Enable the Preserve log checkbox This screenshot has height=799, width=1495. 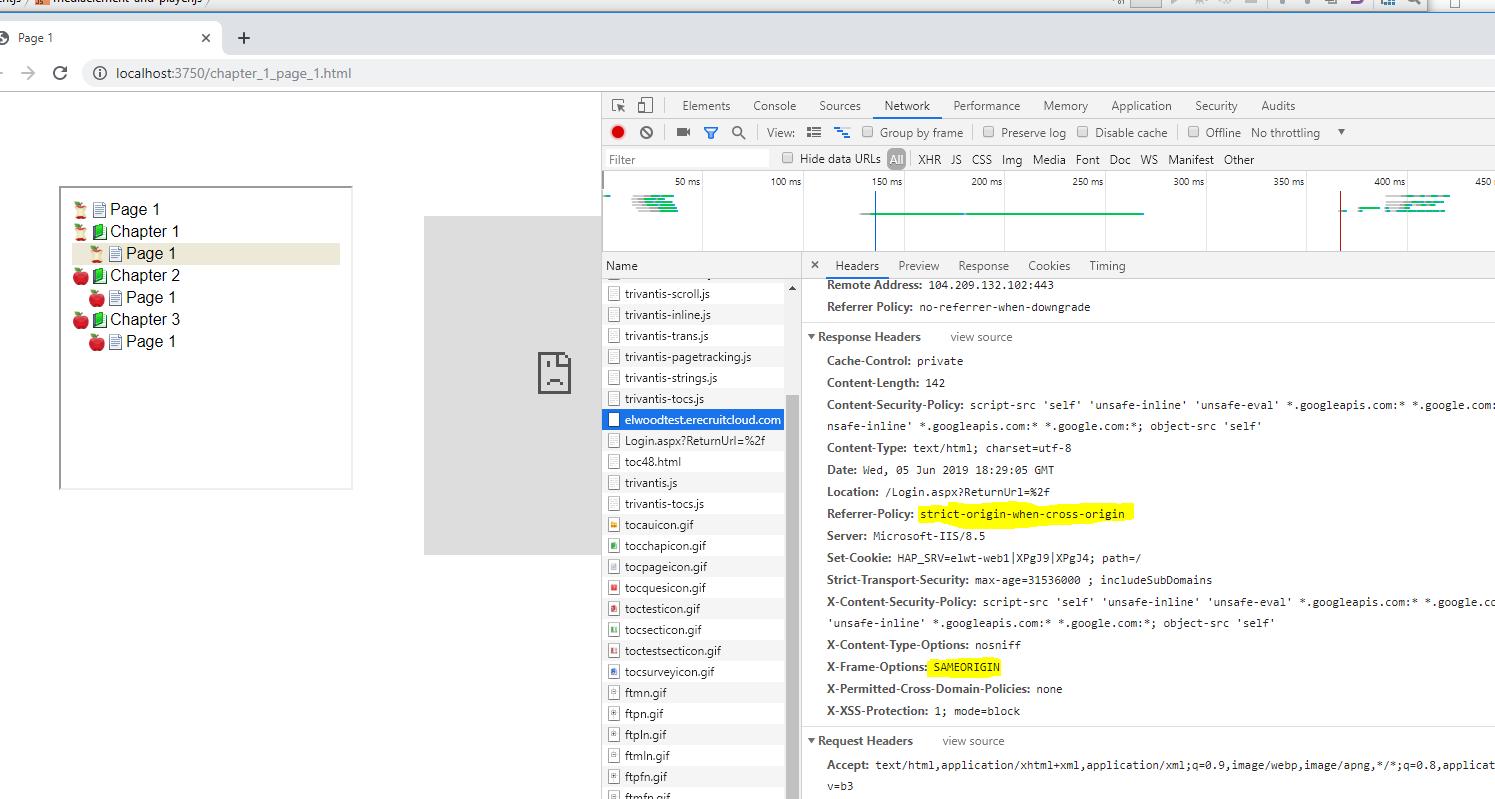coord(989,132)
